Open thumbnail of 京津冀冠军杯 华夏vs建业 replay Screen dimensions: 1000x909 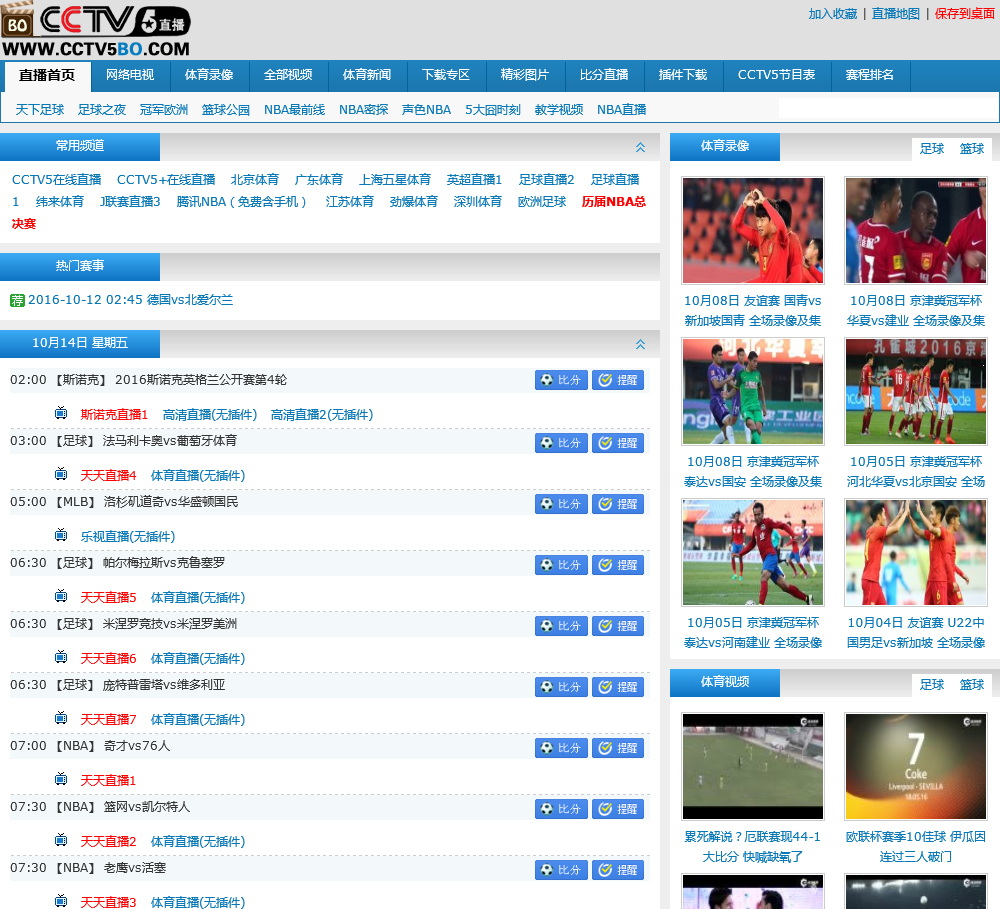pyautogui.click(x=916, y=230)
